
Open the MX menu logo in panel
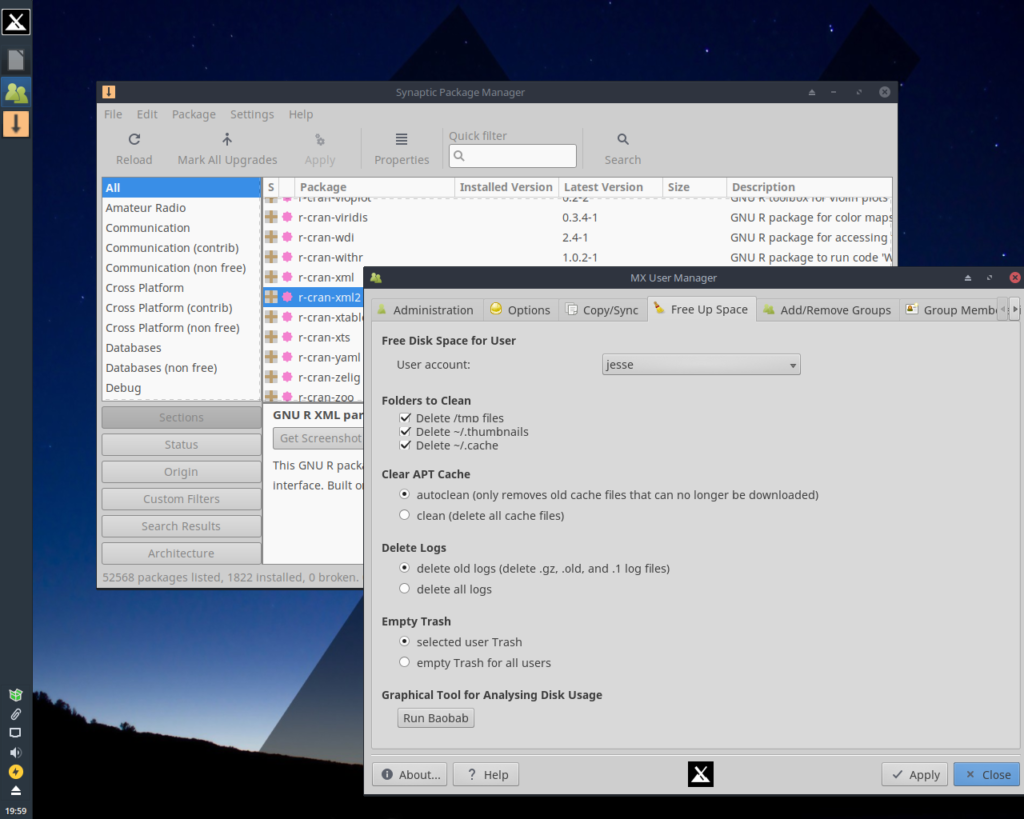(16, 22)
